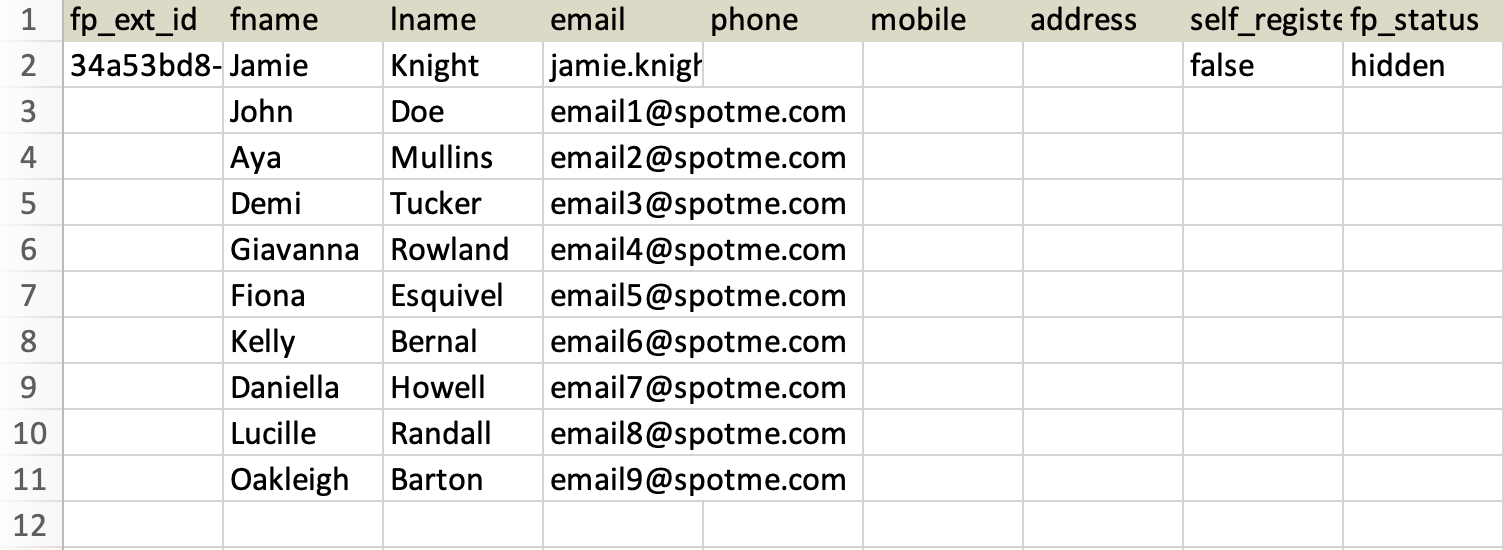
Task: Select row 2 header
Action: (31, 66)
